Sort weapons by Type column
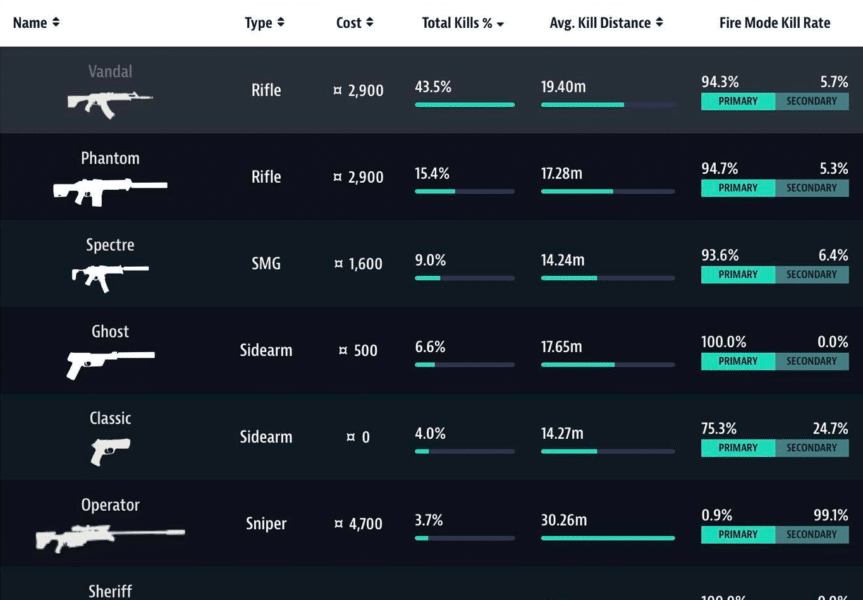The image size is (863, 600). [265, 23]
